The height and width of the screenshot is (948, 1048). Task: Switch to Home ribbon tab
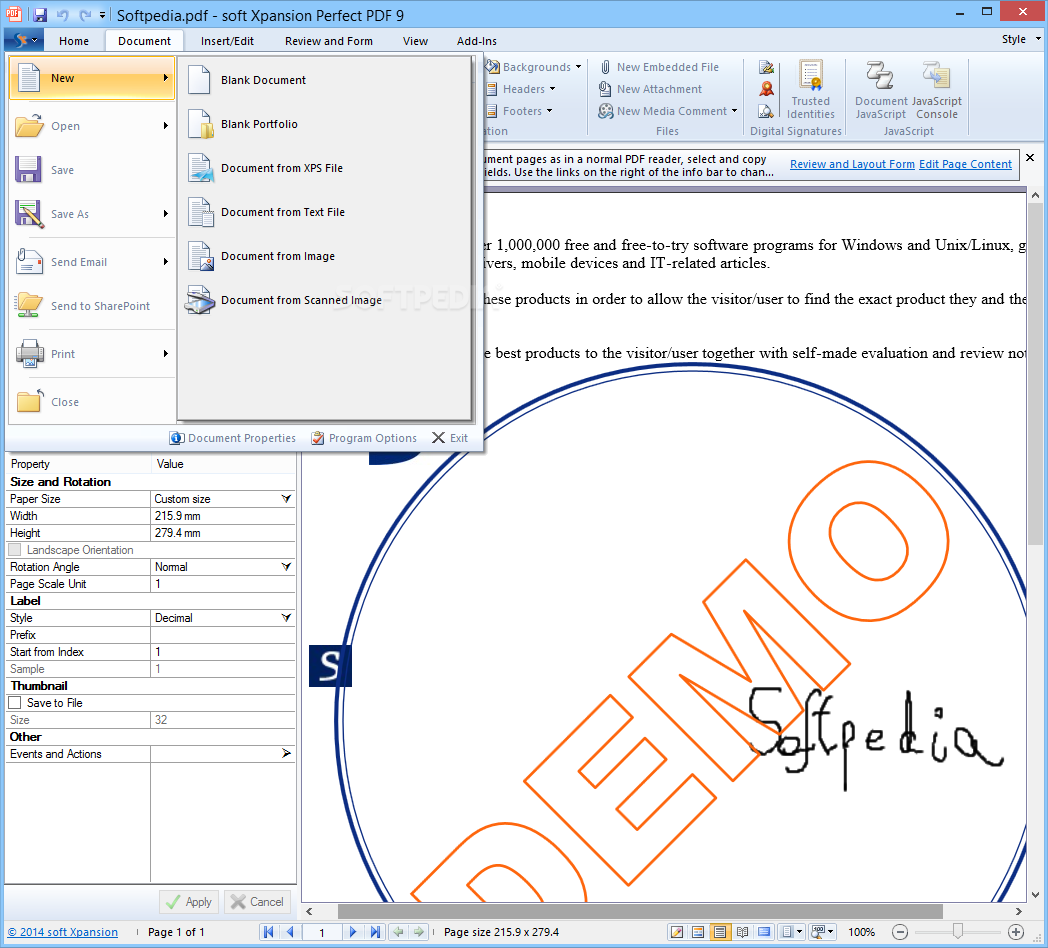[x=74, y=41]
